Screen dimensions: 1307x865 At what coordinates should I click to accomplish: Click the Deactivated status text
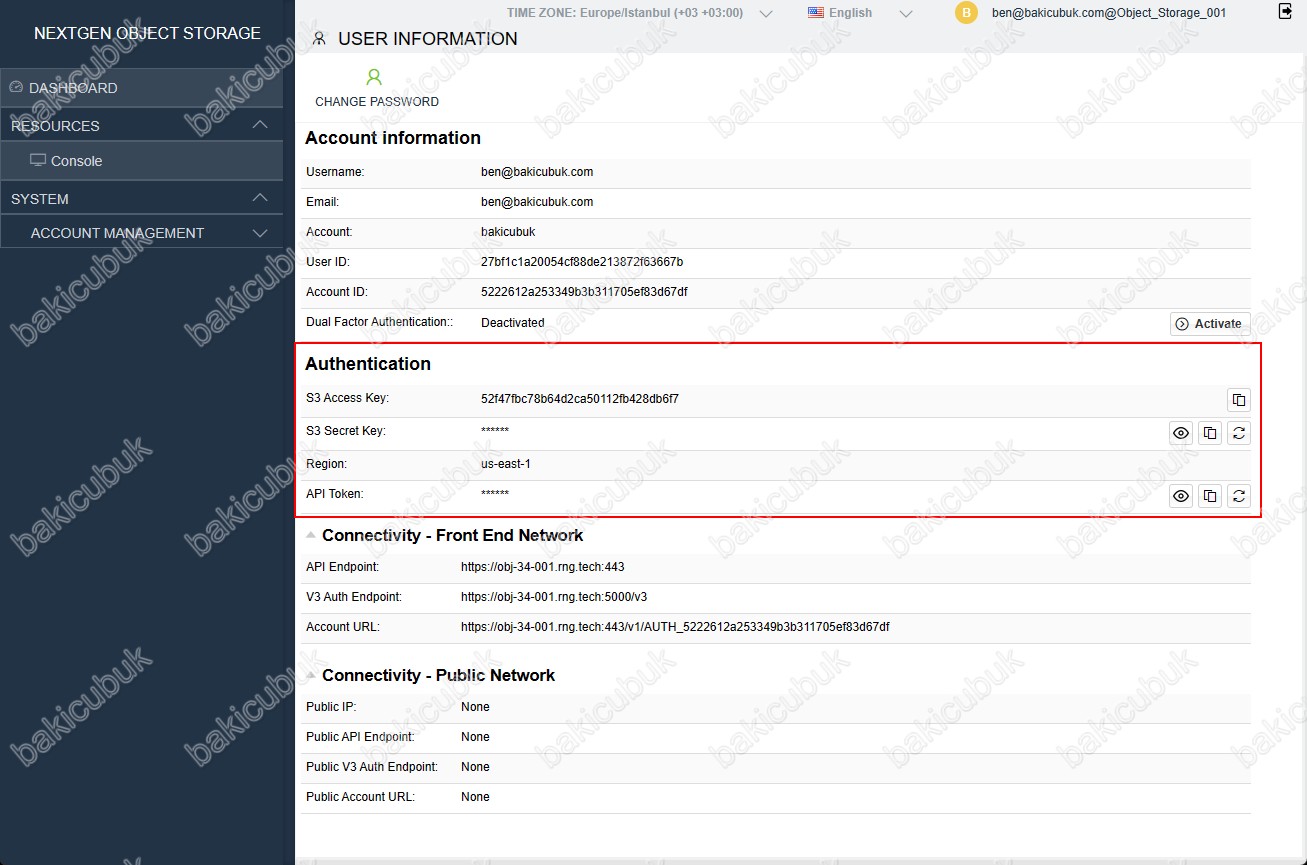click(513, 323)
